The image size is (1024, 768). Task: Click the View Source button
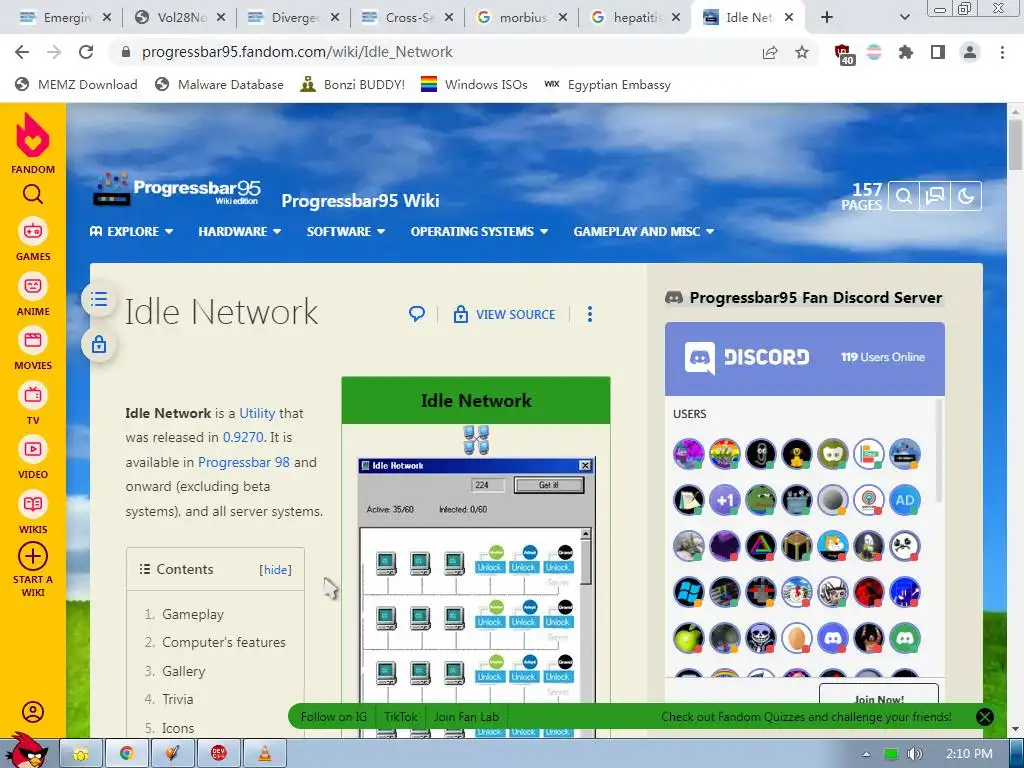point(505,314)
